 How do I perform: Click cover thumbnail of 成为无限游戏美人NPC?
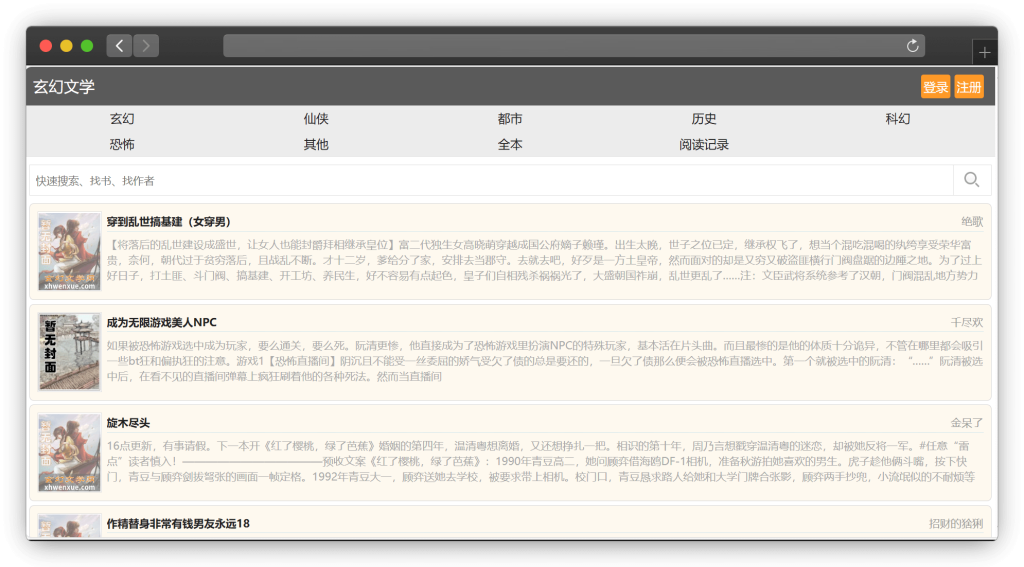tap(69, 352)
